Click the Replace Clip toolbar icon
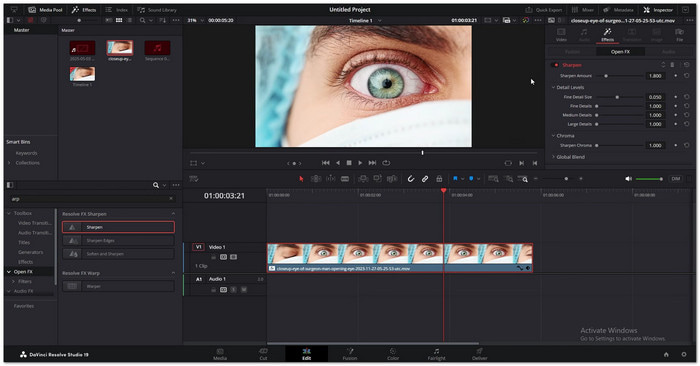The height and width of the screenshot is (366, 700). click(392, 179)
